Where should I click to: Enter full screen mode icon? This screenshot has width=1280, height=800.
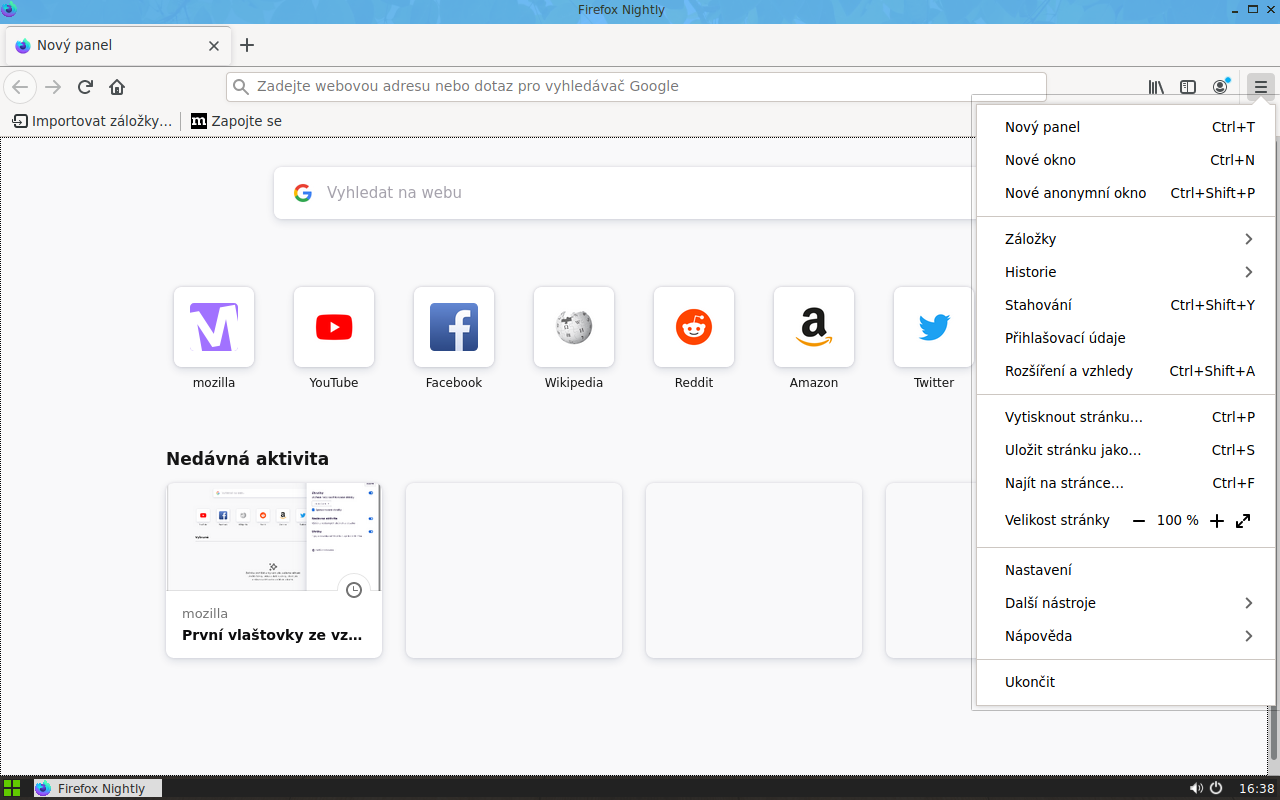[x=1243, y=521]
